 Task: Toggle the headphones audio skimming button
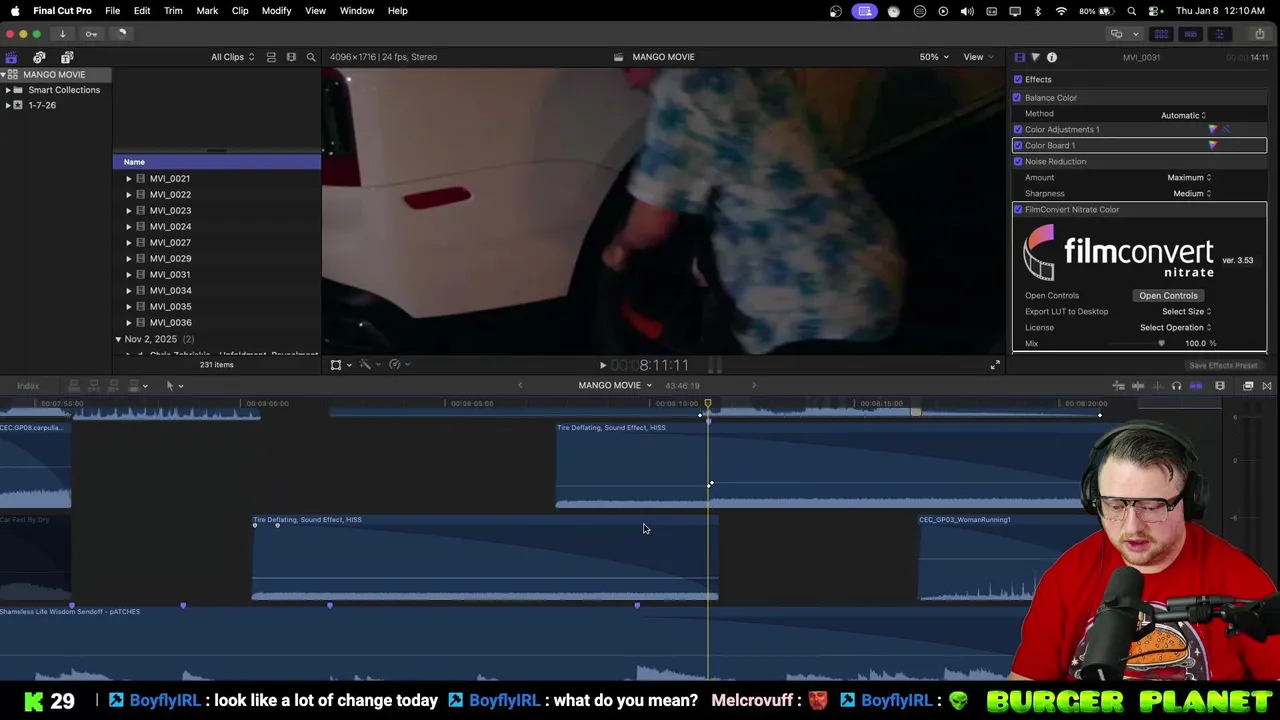point(1176,386)
